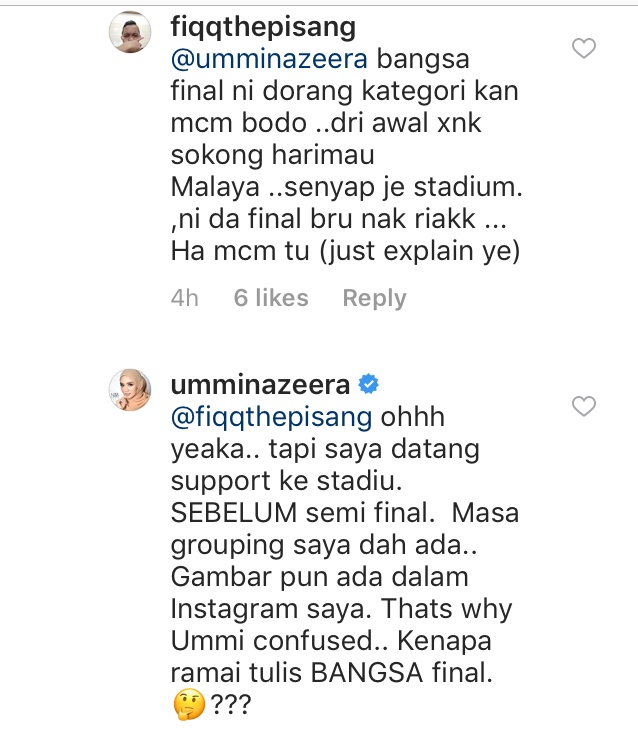Tap the 4h timestamp
This screenshot has height=736, width=638.
184,298
